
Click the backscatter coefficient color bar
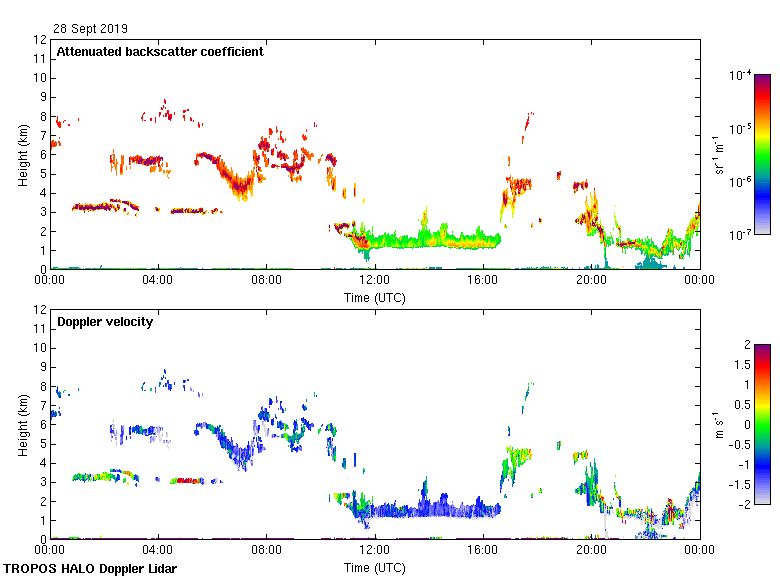click(762, 154)
